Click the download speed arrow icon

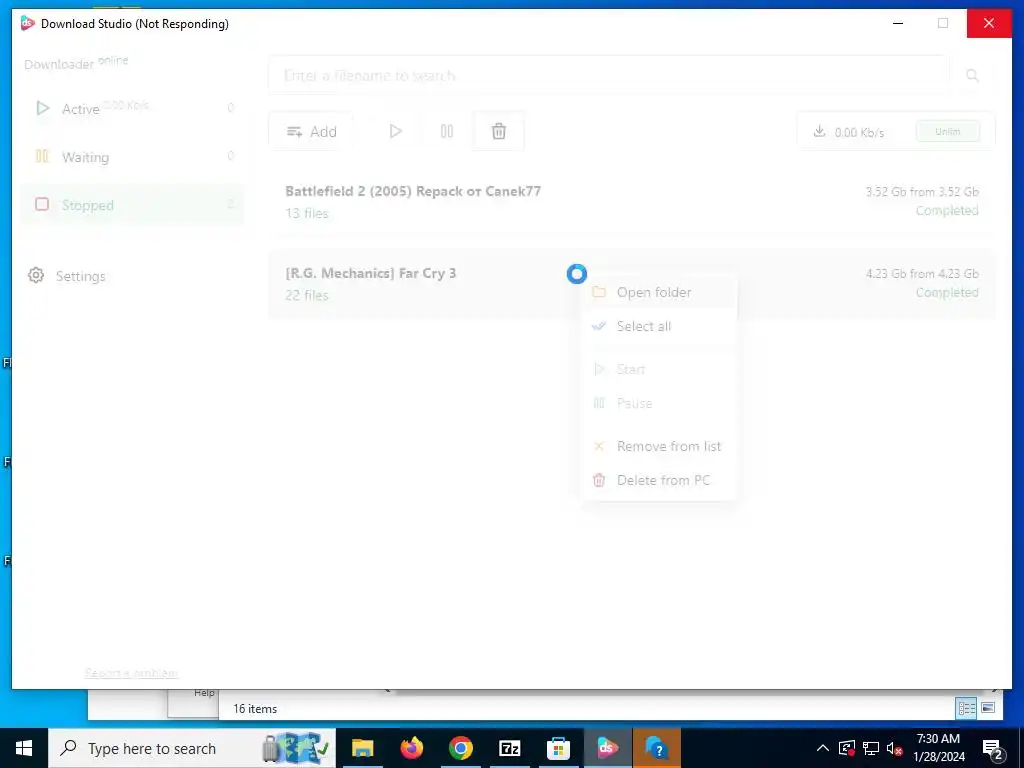(x=819, y=131)
